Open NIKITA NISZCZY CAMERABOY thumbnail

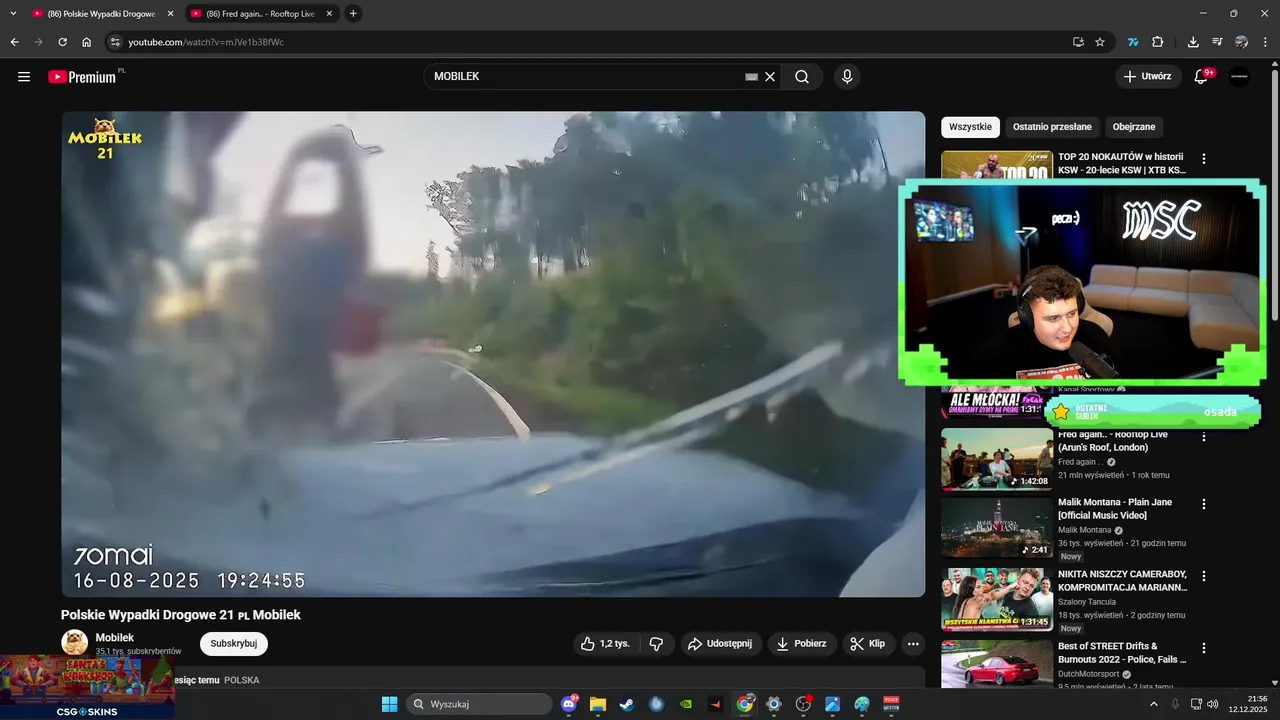[x=997, y=599]
